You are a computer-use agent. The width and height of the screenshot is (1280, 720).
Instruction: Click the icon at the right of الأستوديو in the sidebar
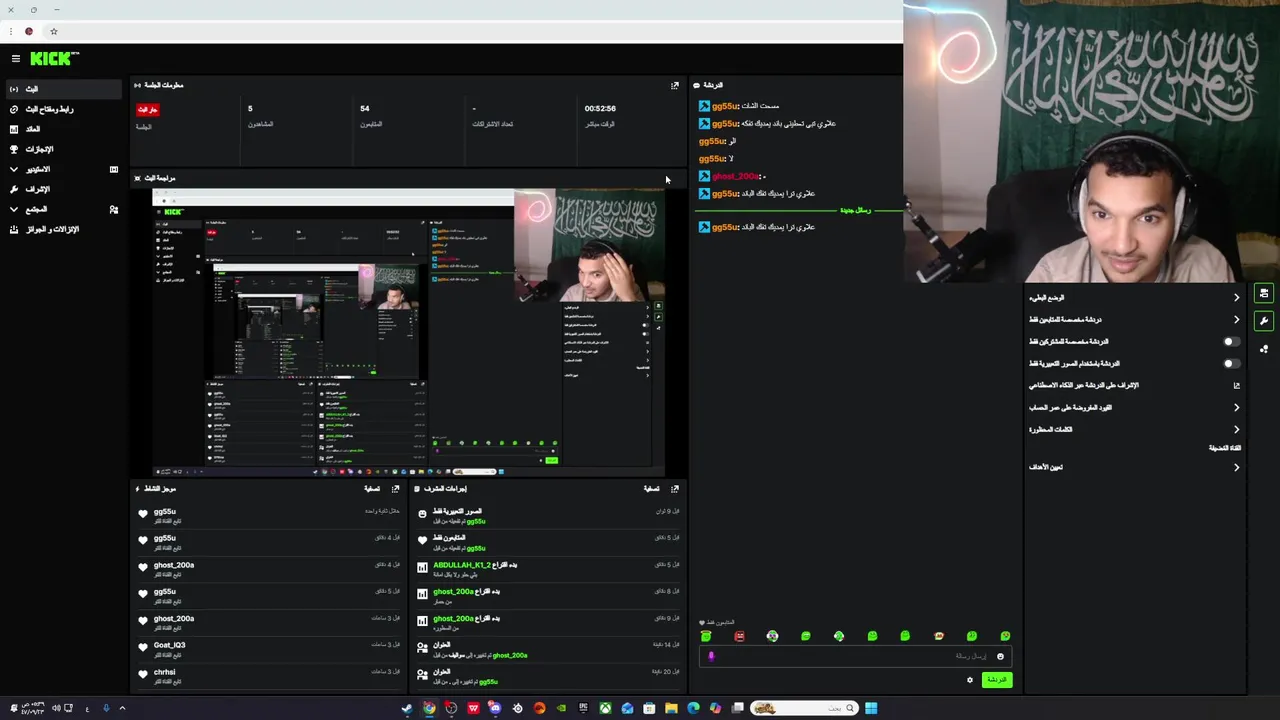tap(114, 169)
